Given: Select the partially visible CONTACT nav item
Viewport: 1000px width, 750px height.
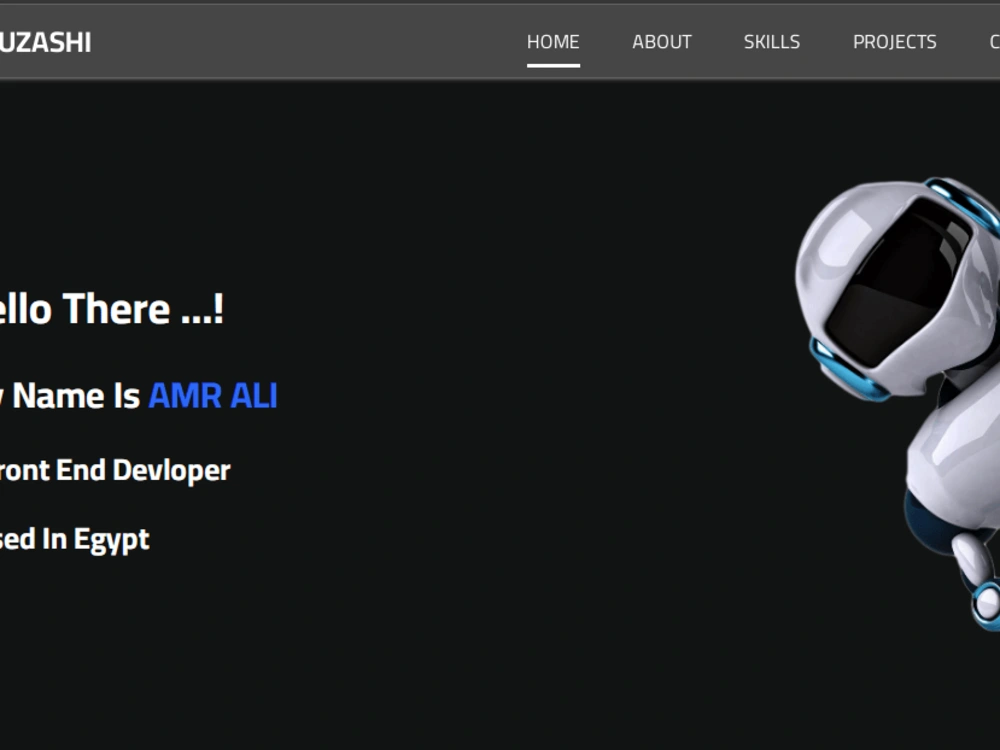Looking at the screenshot, I should [994, 41].
